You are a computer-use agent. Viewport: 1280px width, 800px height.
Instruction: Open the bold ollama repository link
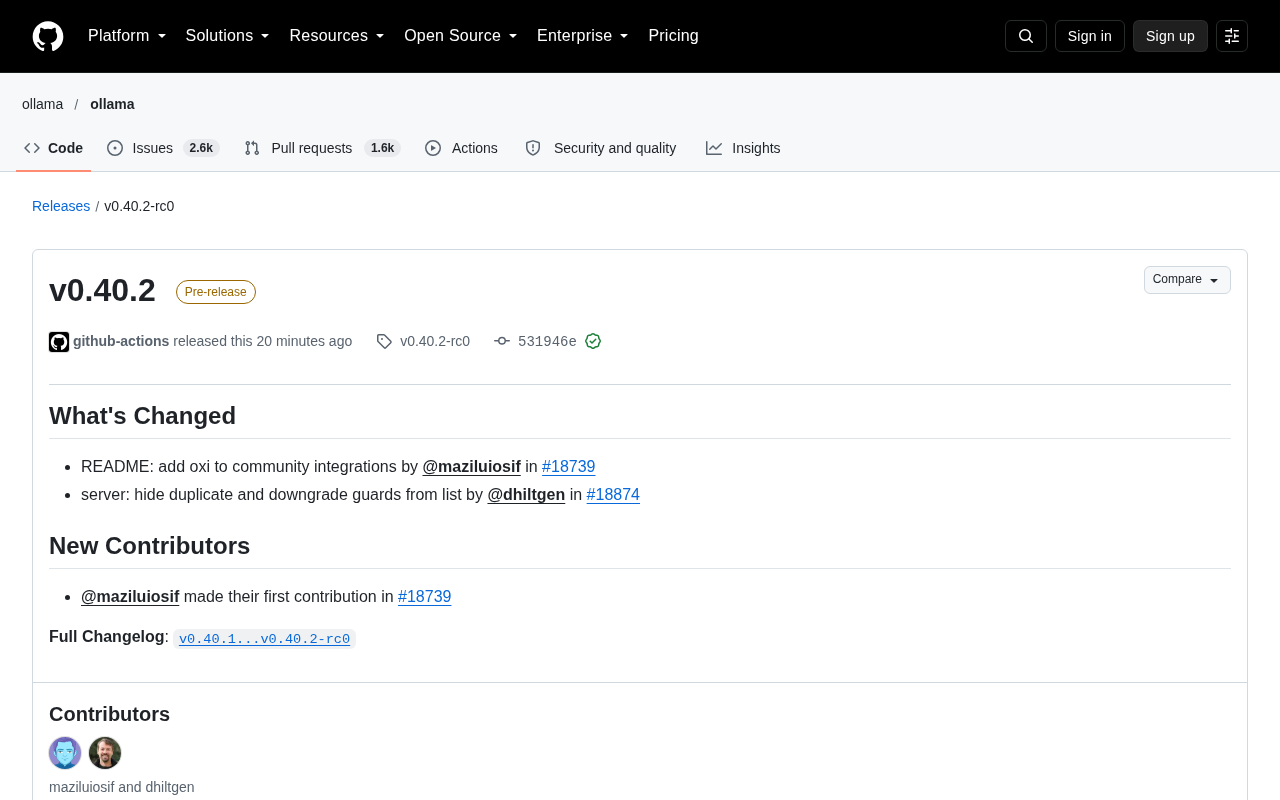click(x=112, y=104)
